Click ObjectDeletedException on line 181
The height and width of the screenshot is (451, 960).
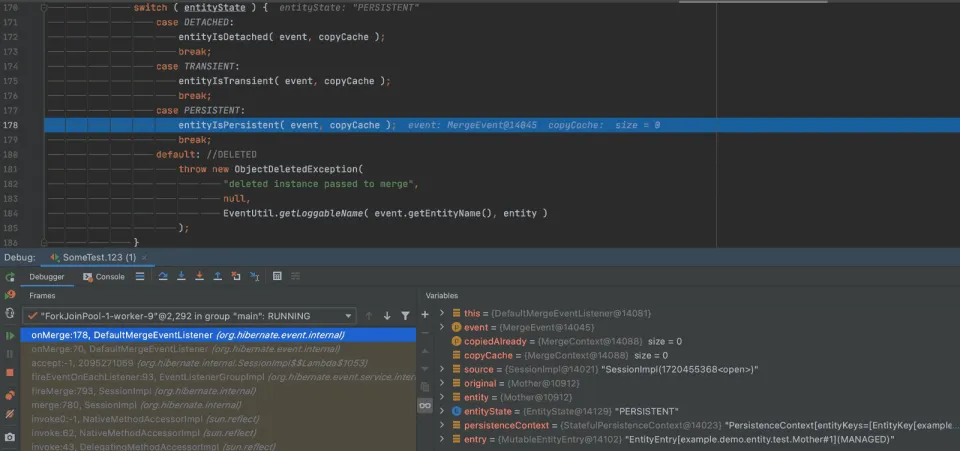click(296, 169)
